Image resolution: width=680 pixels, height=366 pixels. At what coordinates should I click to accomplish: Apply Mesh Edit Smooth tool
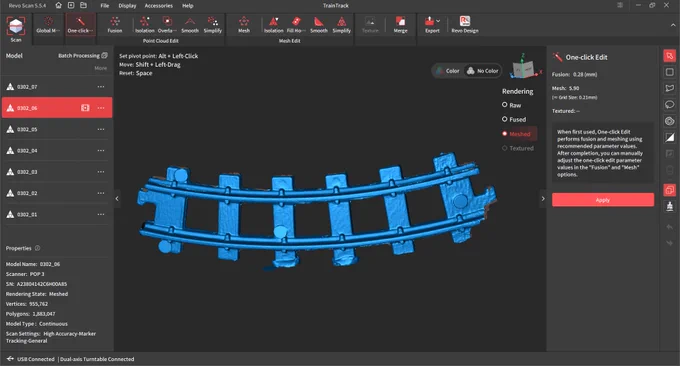click(319, 25)
